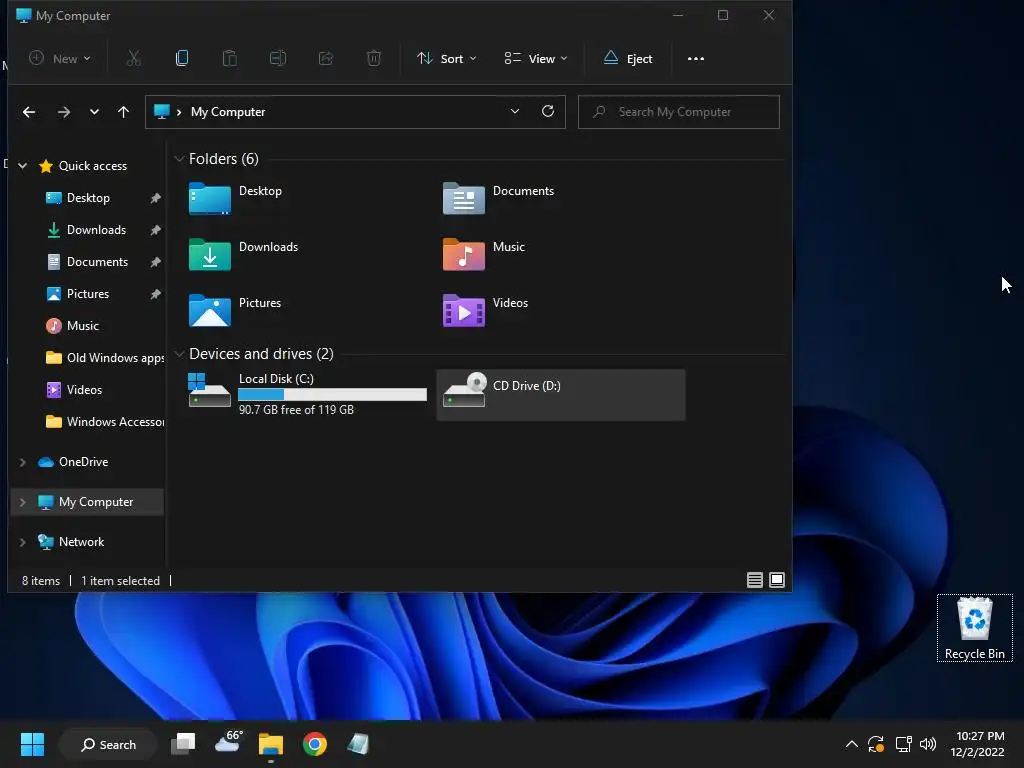Image resolution: width=1024 pixels, height=768 pixels.
Task: Open the View dropdown menu
Action: click(536, 58)
